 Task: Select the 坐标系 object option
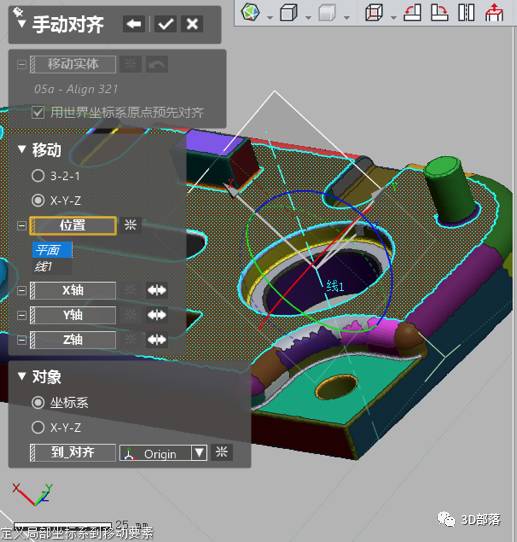tap(38, 402)
